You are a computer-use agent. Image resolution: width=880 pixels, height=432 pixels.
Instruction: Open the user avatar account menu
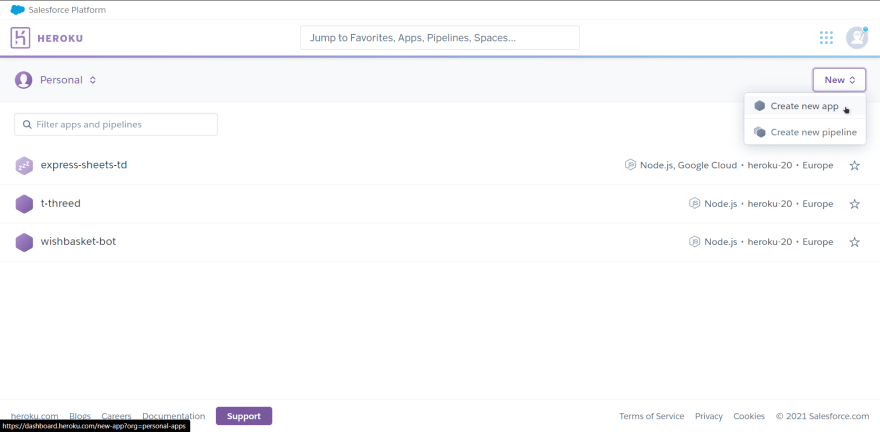coord(857,38)
